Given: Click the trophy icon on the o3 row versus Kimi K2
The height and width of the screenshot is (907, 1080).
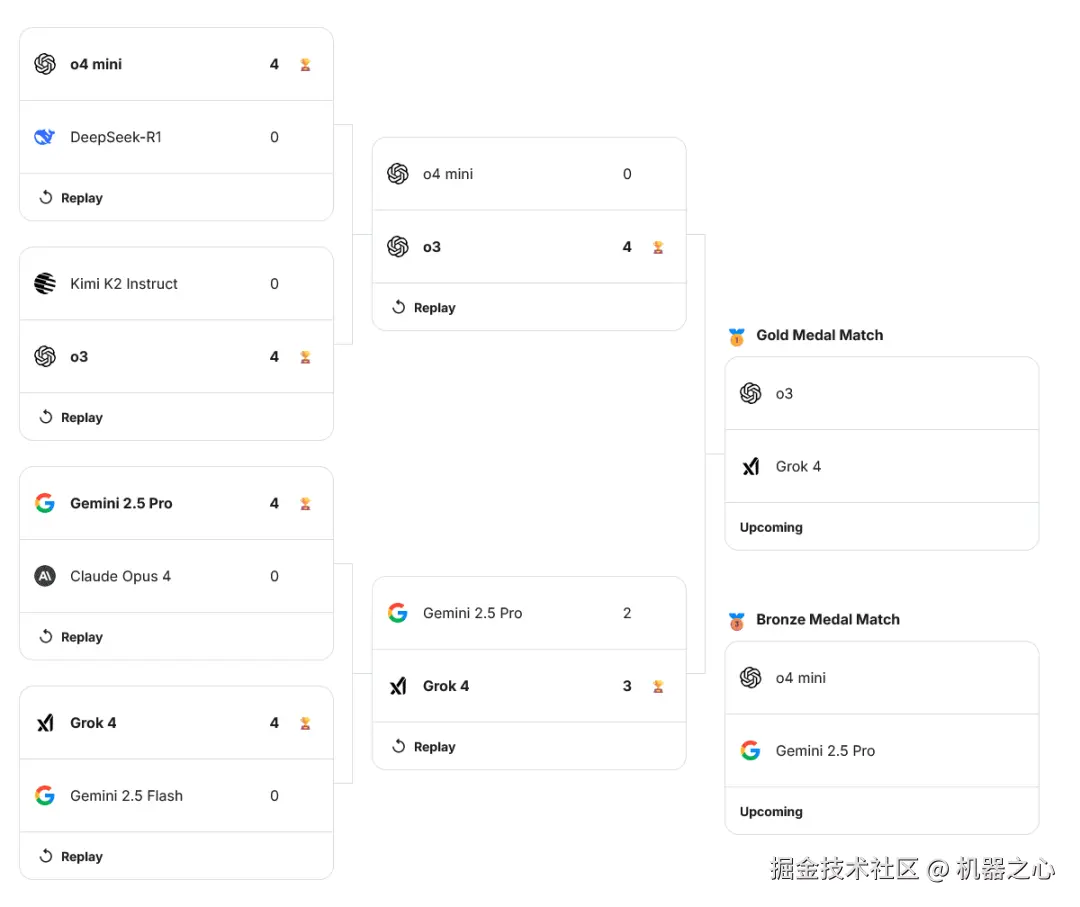Looking at the screenshot, I should (305, 357).
